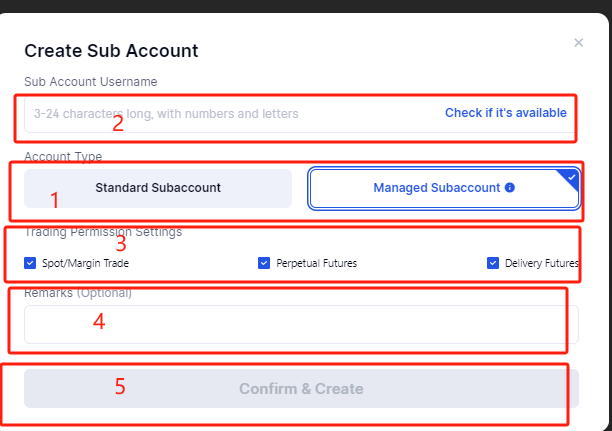Click the red annotation number 3
Image resolution: width=612 pixels, height=431 pixels.
120,243
